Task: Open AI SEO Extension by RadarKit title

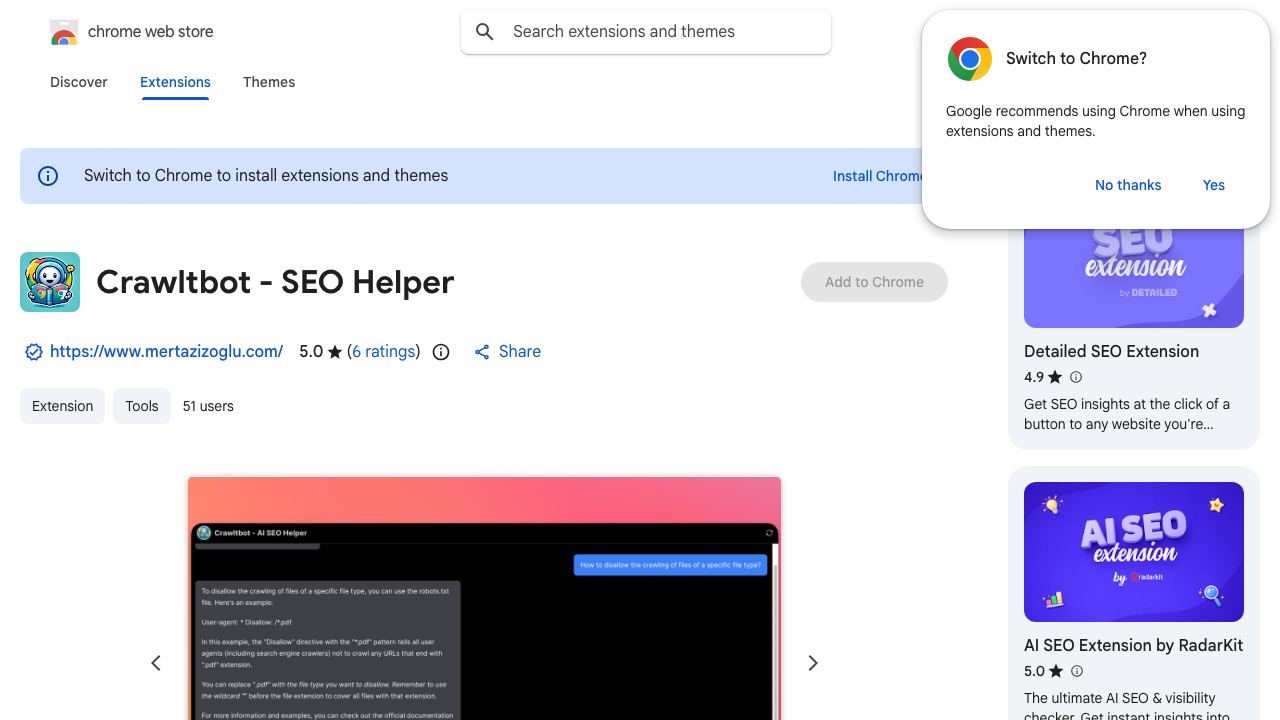Action: pyautogui.click(x=1133, y=645)
